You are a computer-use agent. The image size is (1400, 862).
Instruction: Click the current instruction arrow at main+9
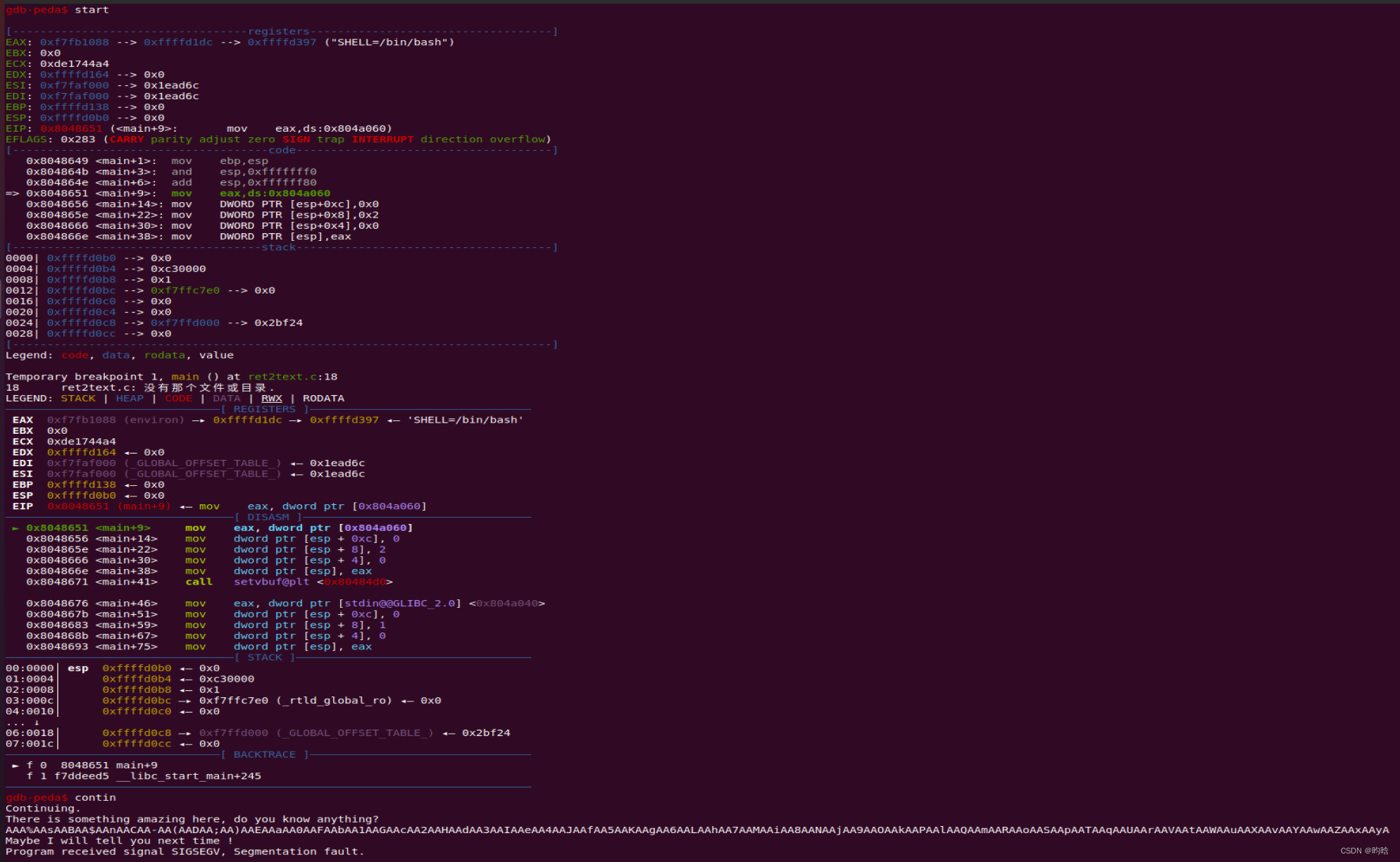click(x=14, y=527)
